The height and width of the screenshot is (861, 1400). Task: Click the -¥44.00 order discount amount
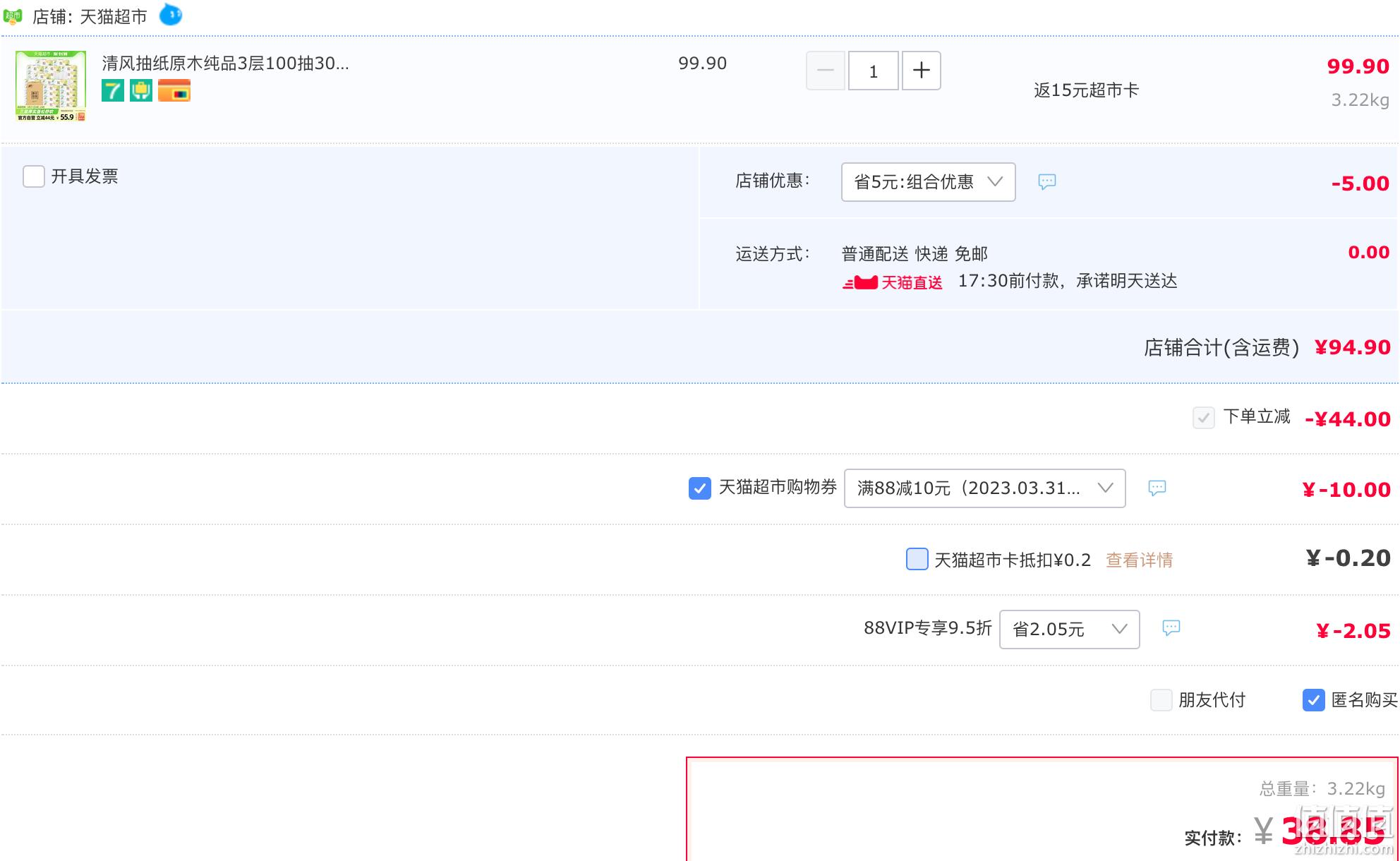pos(1348,419)
